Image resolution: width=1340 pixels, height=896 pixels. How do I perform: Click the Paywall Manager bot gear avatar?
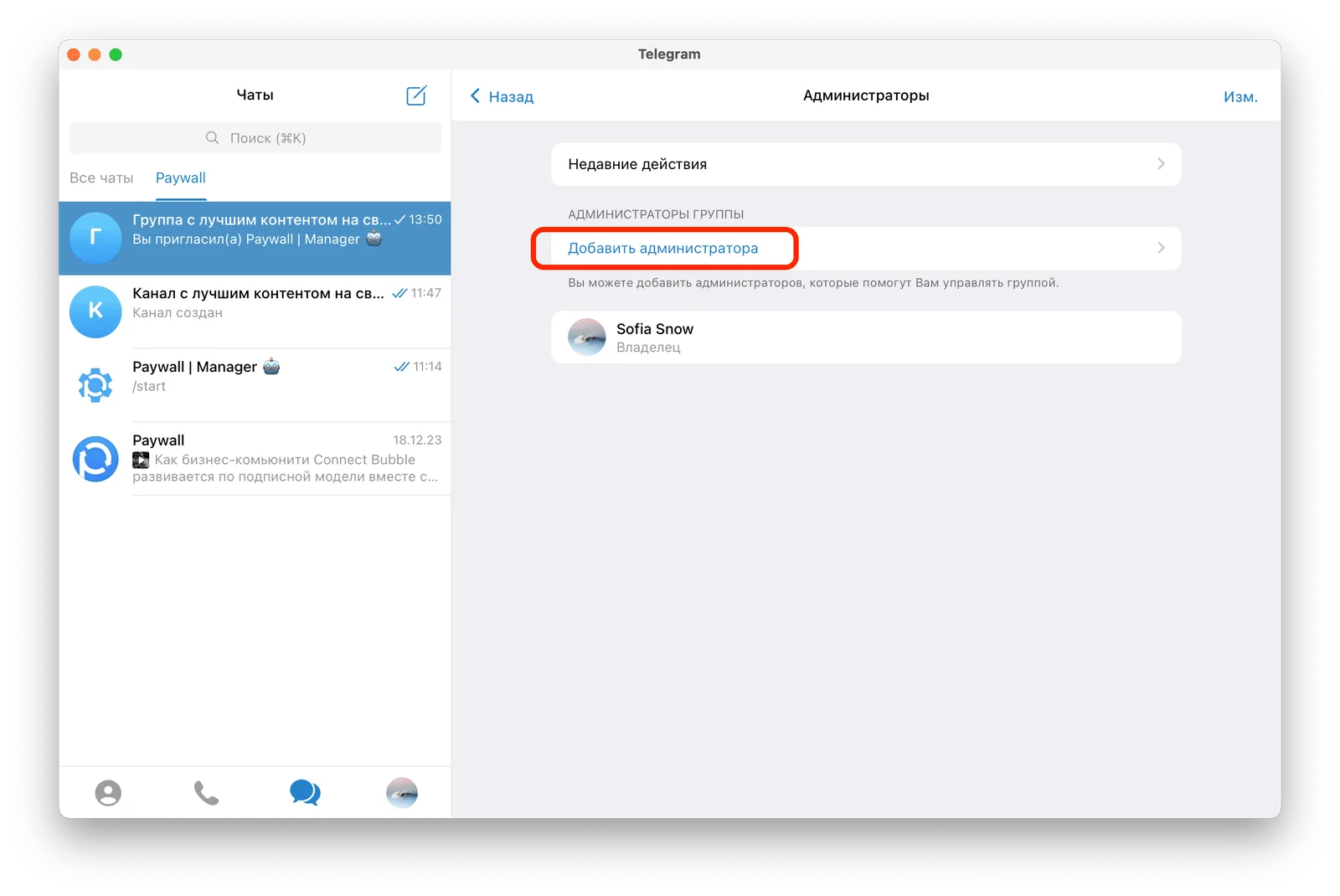pyautogui.click(x=95, y=385)
